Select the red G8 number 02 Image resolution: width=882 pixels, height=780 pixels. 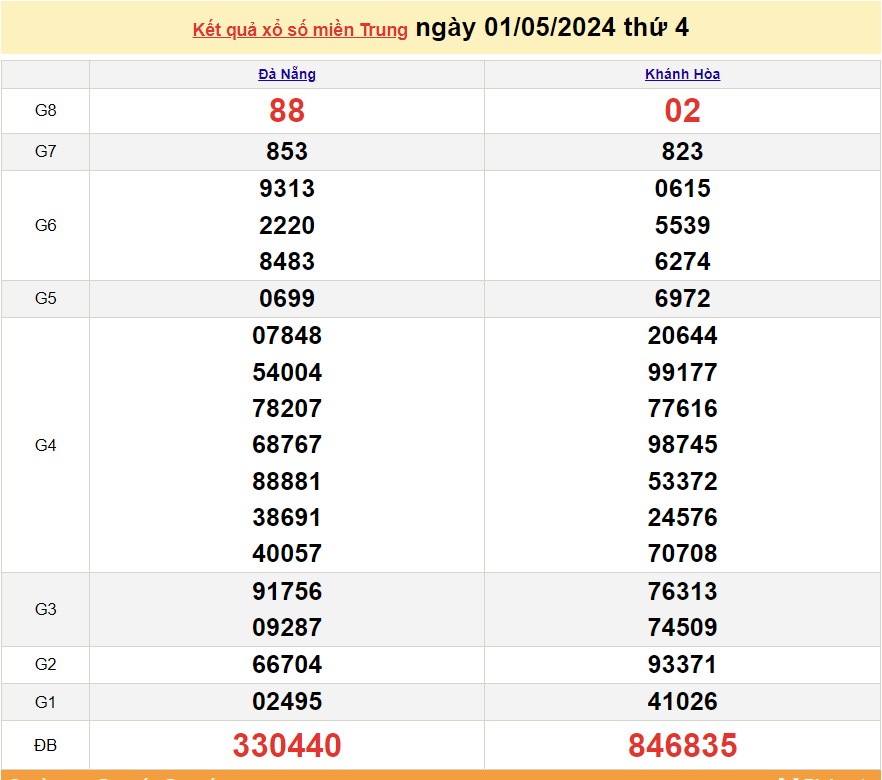[682, 110]
